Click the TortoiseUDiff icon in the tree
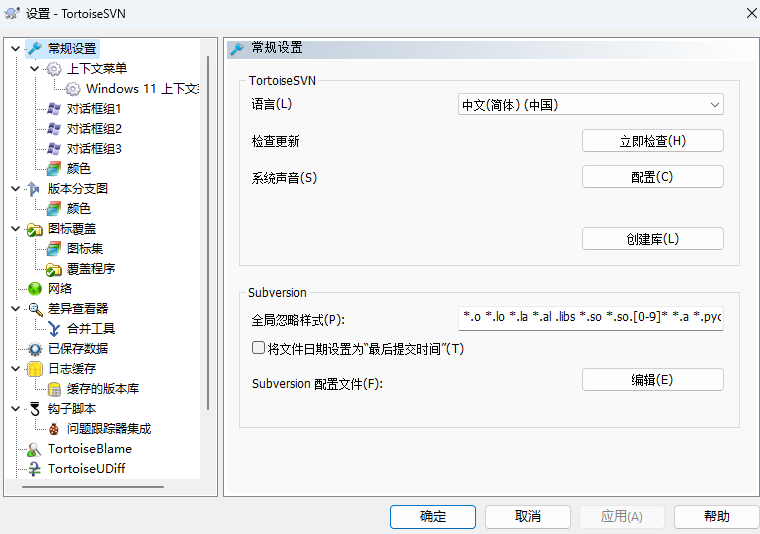 pos(34,469)
